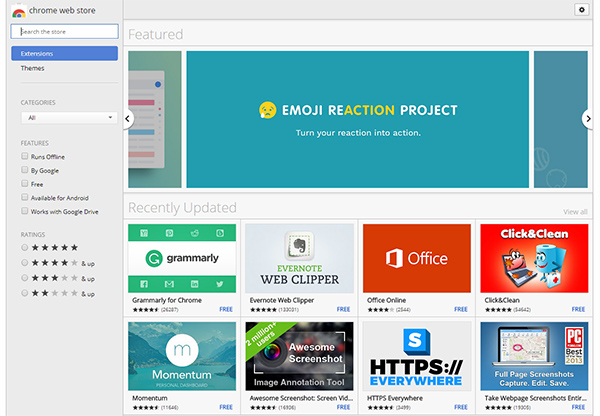Click the Chrome Web Store logo
This screenshot has height=416, width=600.
point(18,11)
